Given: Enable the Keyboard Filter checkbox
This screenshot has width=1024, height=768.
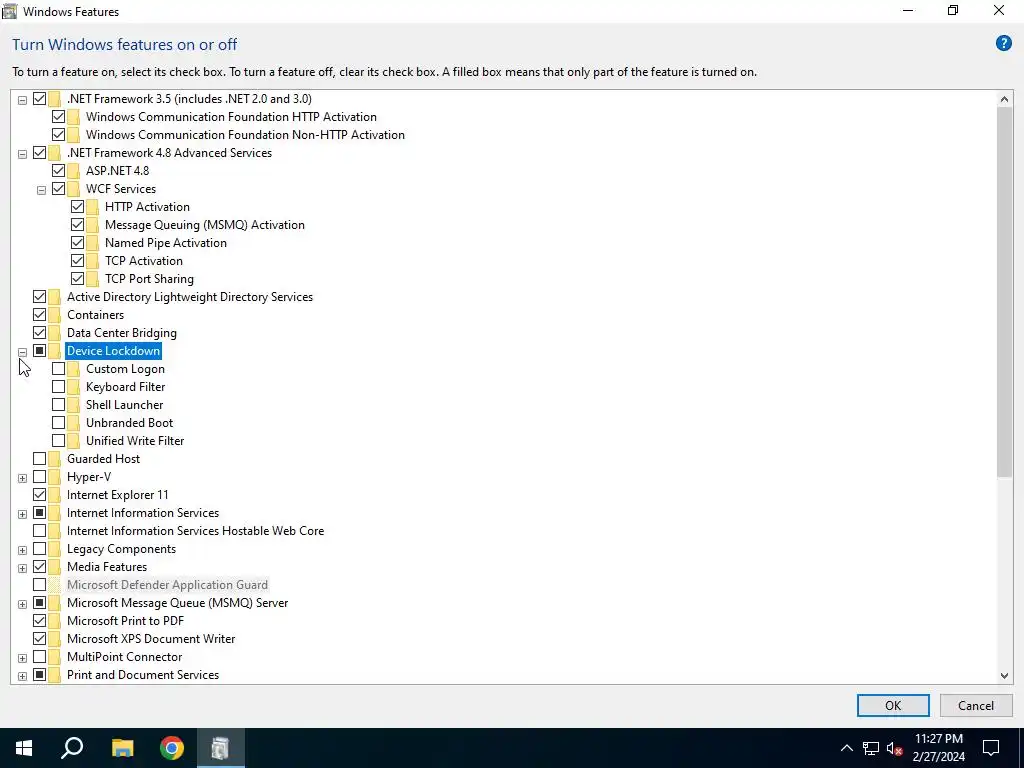Looking at the screenshot, I should (58, 387).
